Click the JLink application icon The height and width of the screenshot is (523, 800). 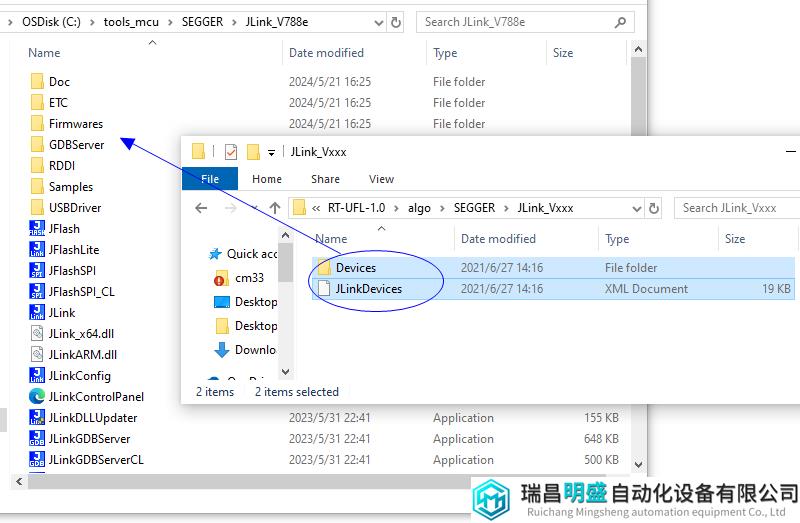37,312
